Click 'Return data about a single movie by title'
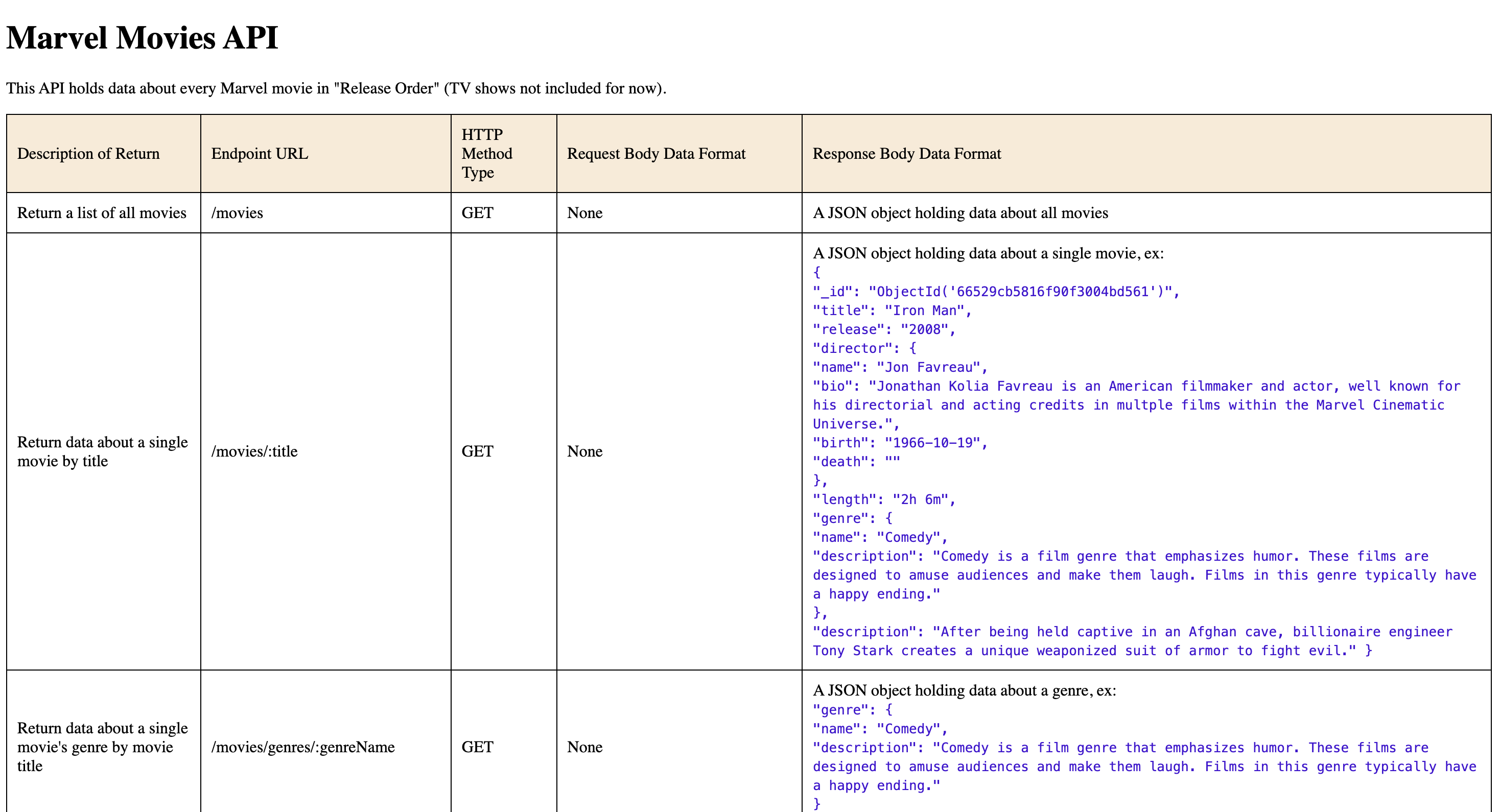 [102, 451]
